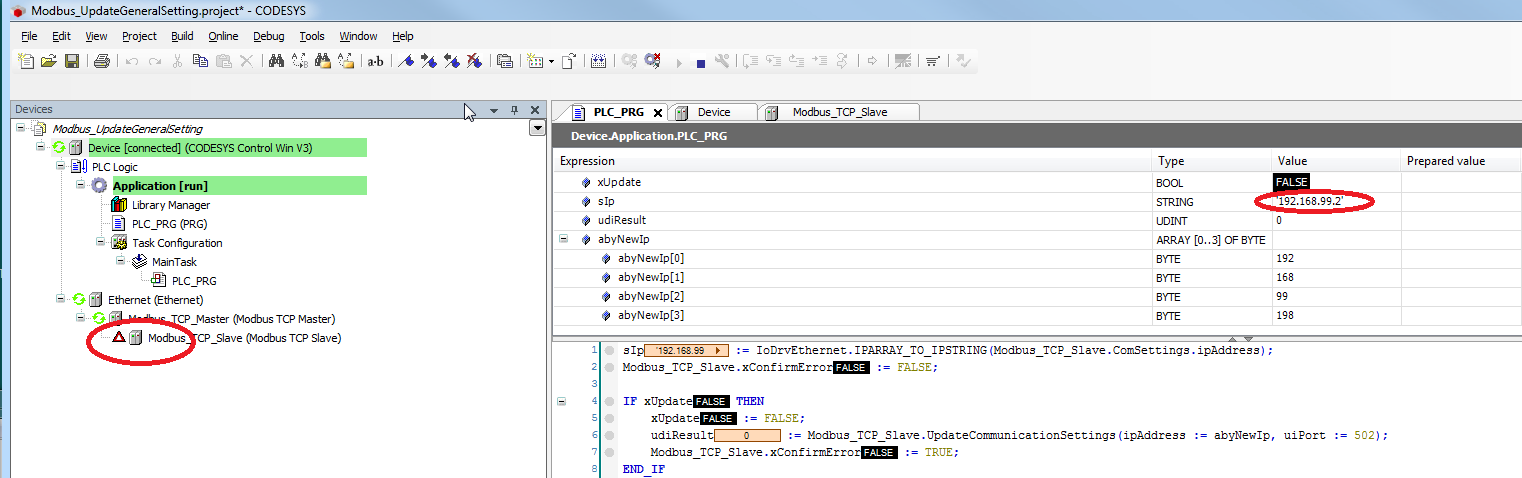The height and width of the screenshot is (478, 1522).
Task: Click the Print toolbar icon
Action: click(x=101, y=61)
